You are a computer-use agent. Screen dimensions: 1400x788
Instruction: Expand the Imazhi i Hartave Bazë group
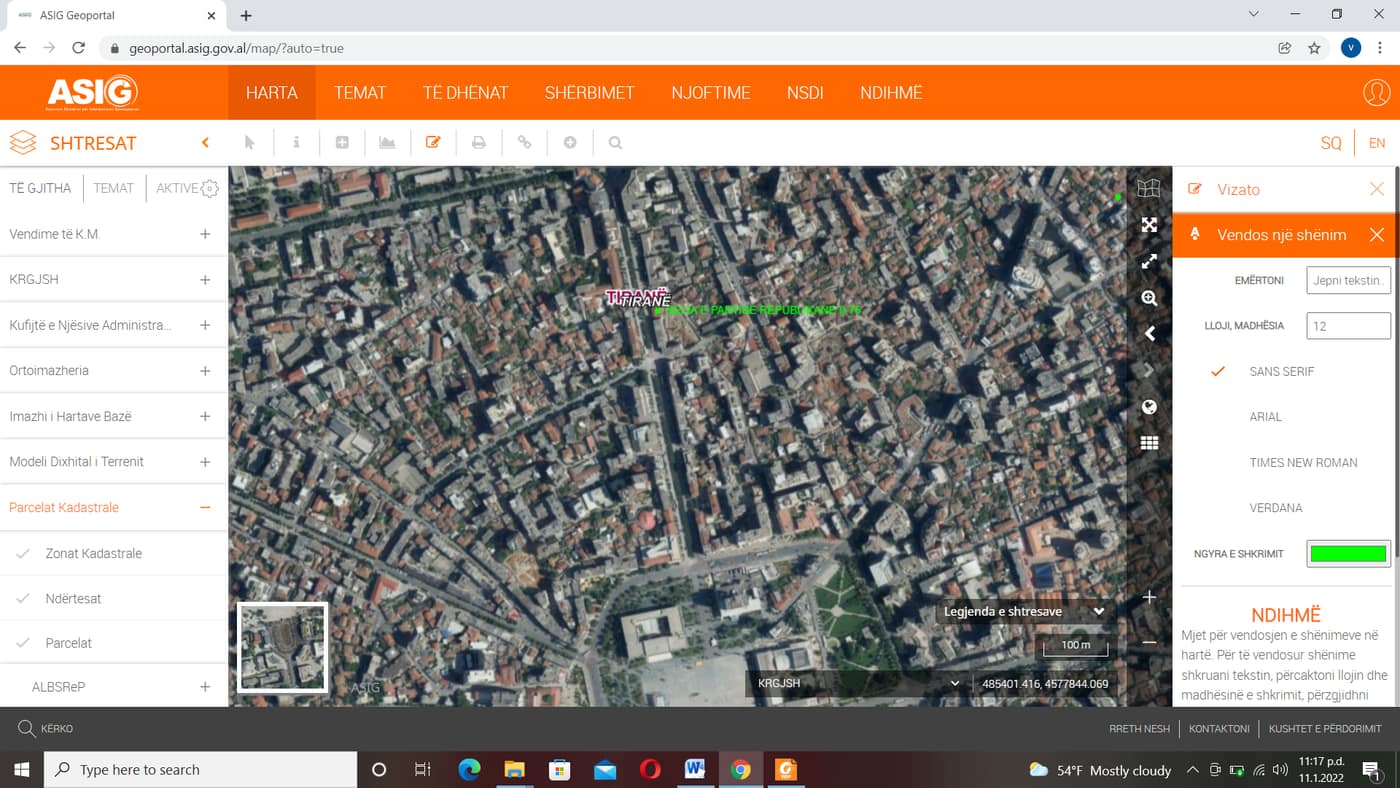click(205, 416)
